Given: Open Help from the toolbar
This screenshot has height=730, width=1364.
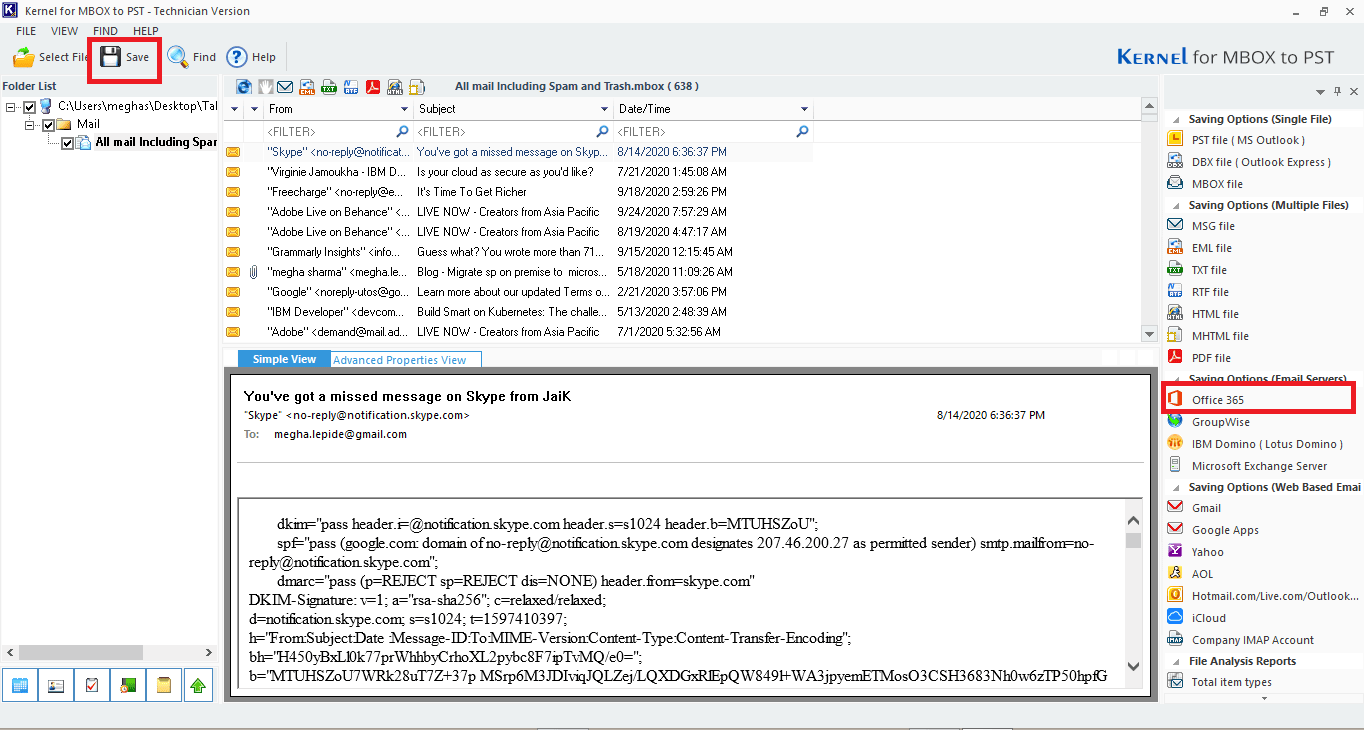Looking at the screenshot, I should tap(251, 57).
